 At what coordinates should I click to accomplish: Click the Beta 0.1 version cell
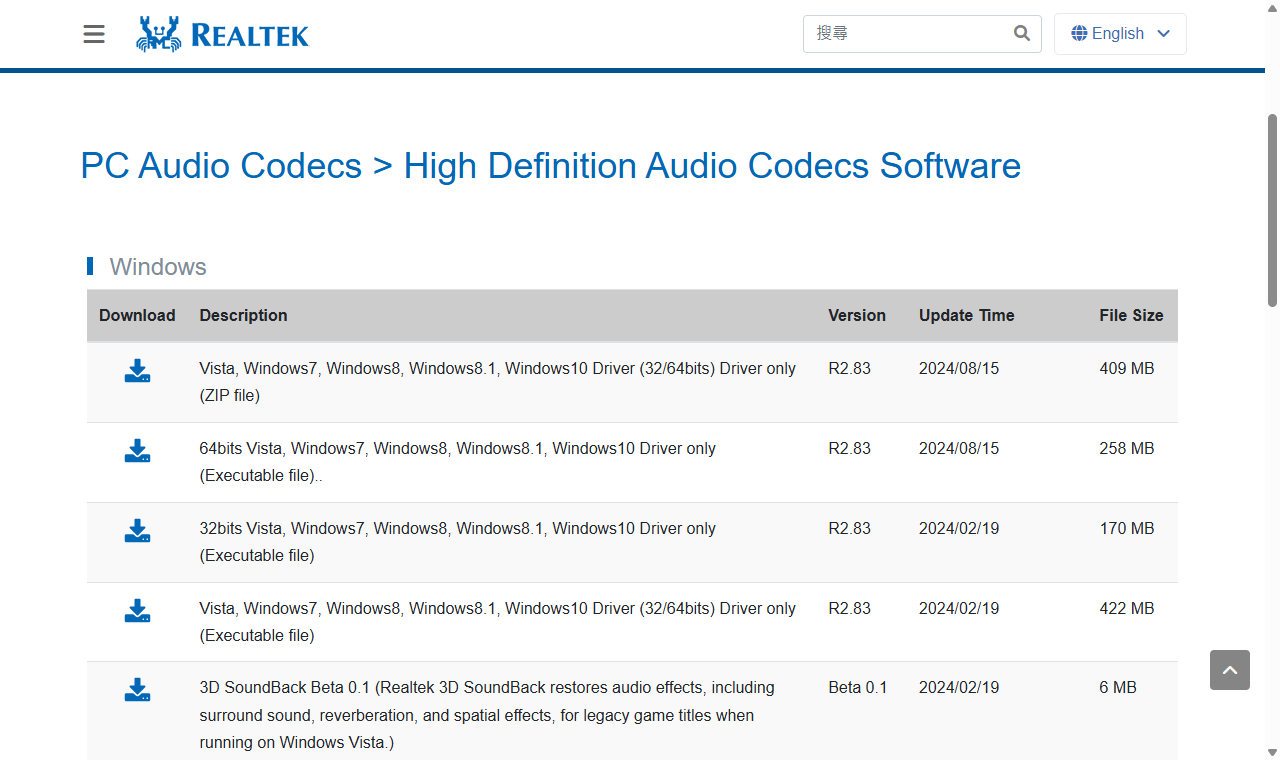858,687
